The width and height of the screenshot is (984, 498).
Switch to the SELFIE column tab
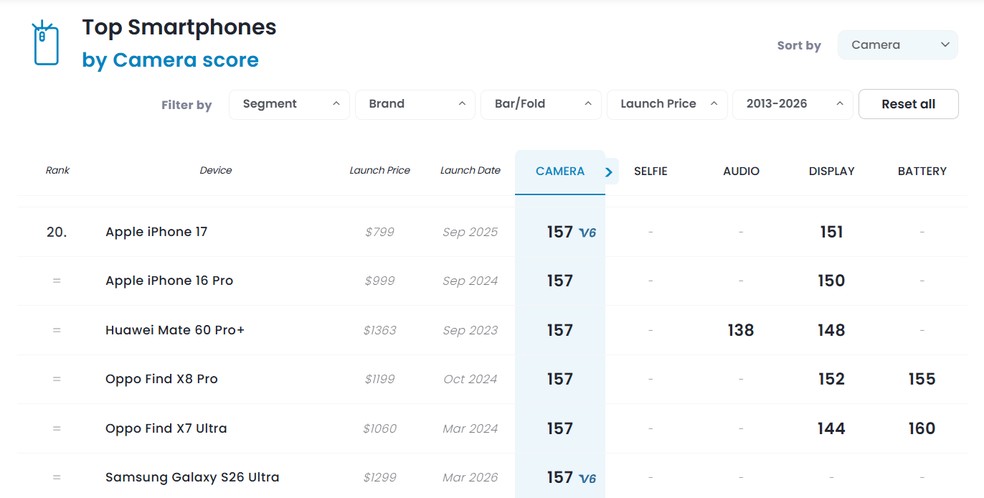[x=650, y=171]
